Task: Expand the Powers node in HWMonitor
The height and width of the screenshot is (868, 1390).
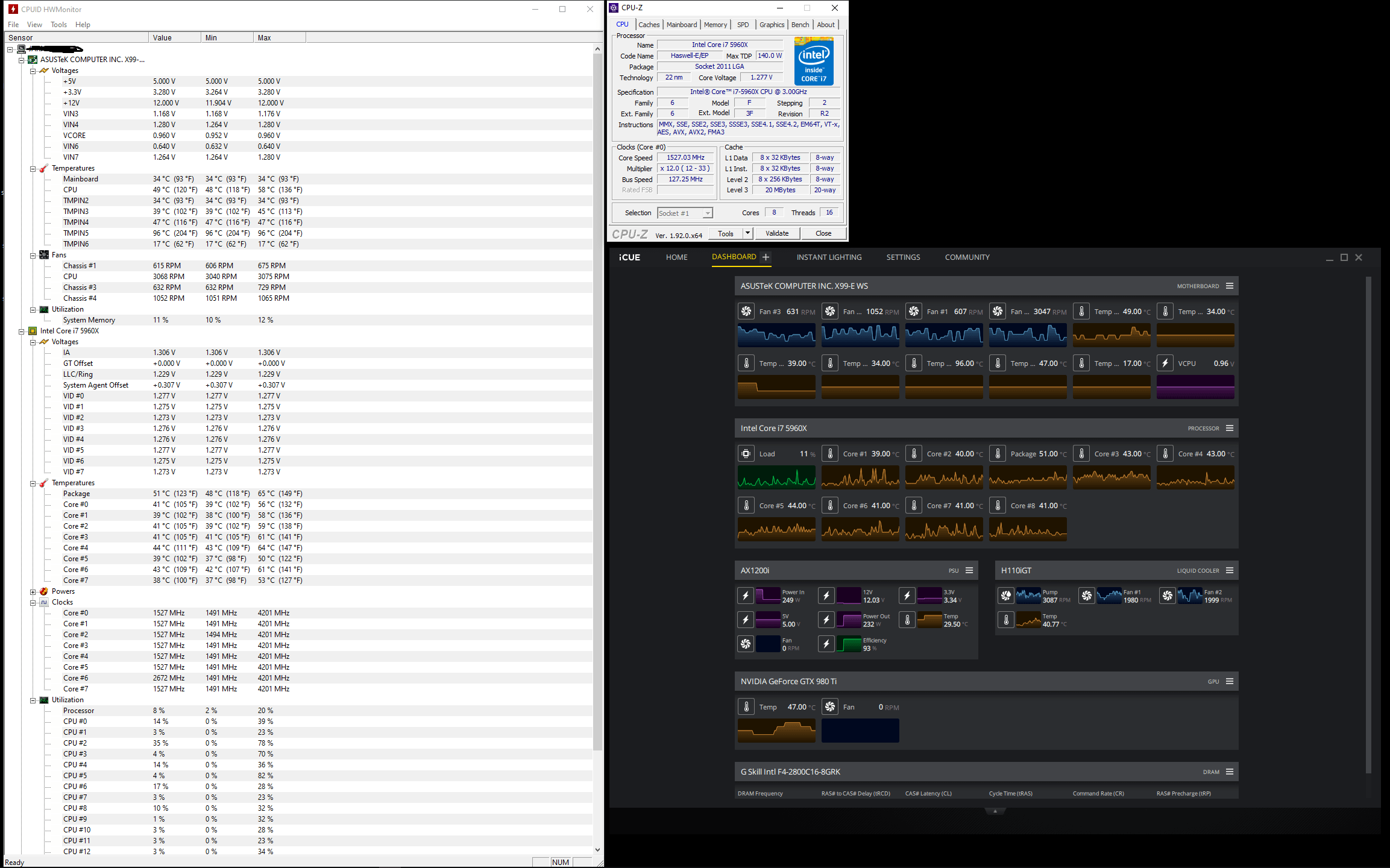Action: [x=33, y=592]
